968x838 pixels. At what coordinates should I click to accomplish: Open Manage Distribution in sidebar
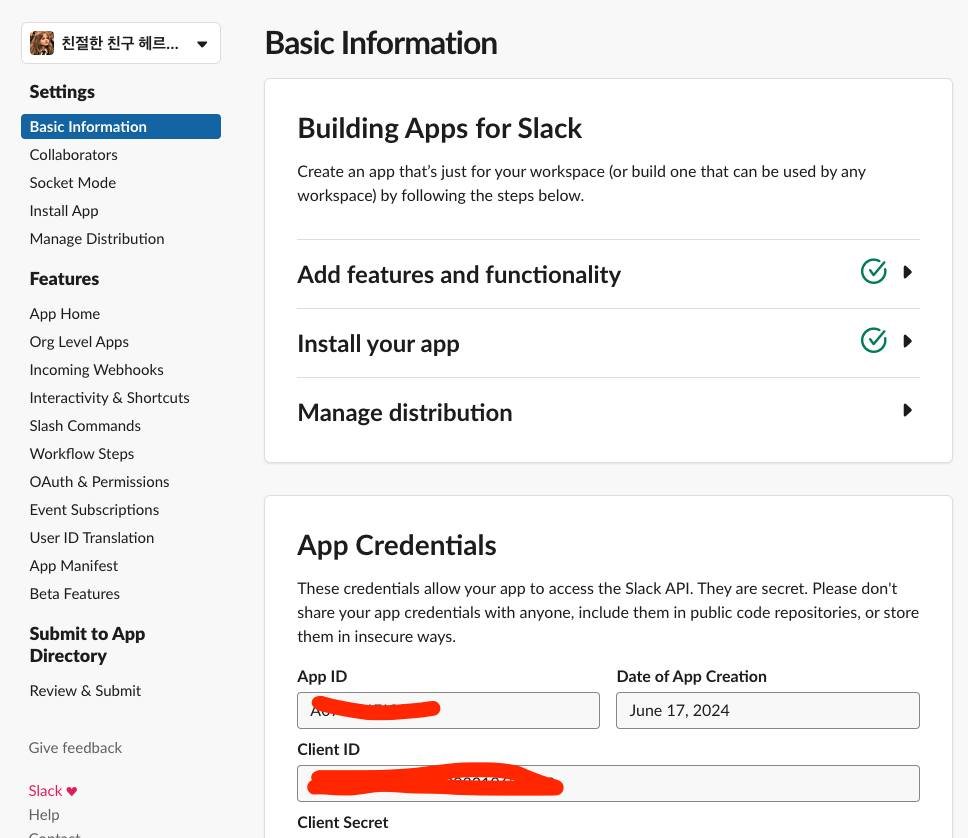[97, 239]
